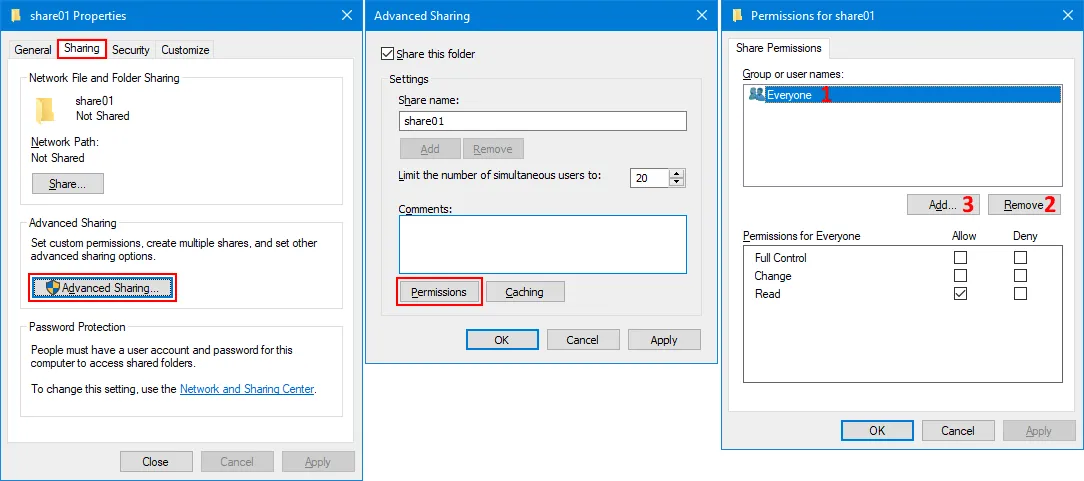Screen dimensions: 1084x481
Task: Open the Customize tab
Action: pos(185,50)
